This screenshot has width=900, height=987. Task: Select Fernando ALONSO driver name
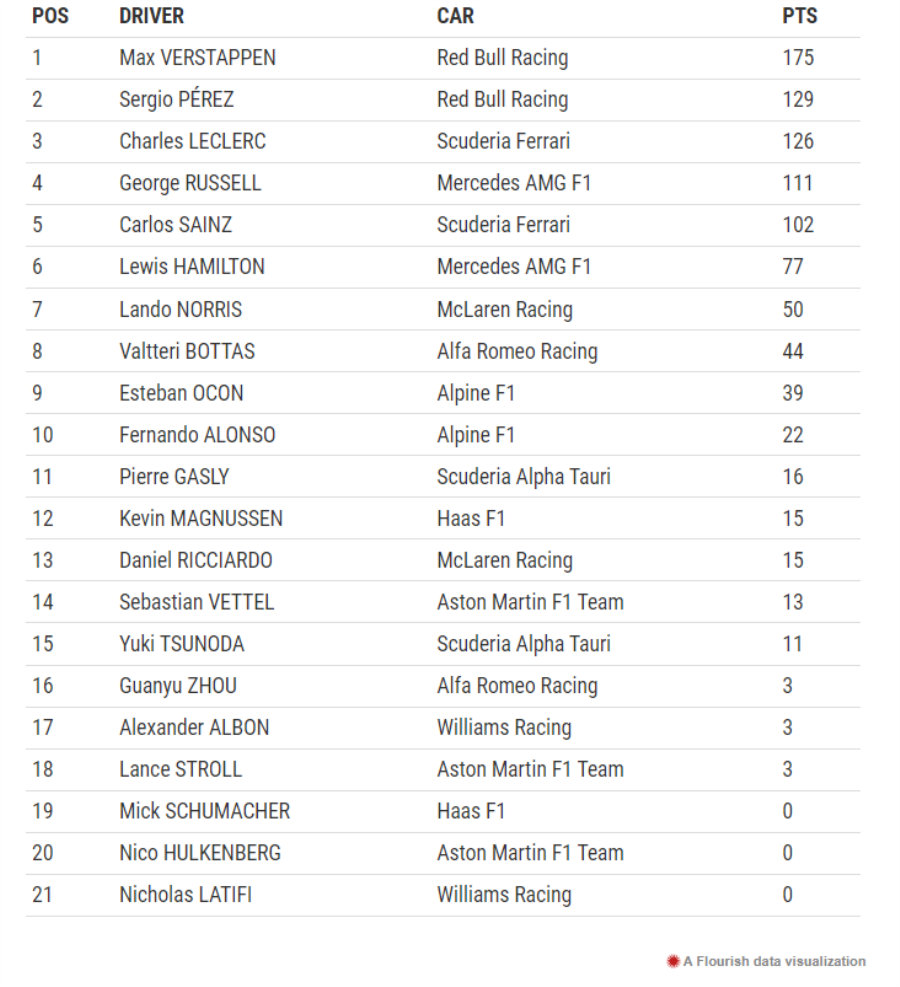pyautogui.click(x=198, y=435)
